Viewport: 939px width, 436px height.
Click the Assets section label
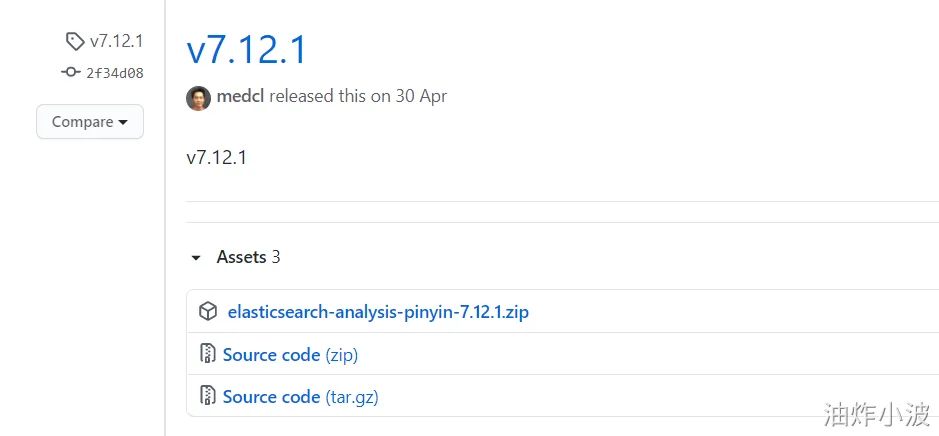pos(241,257)
